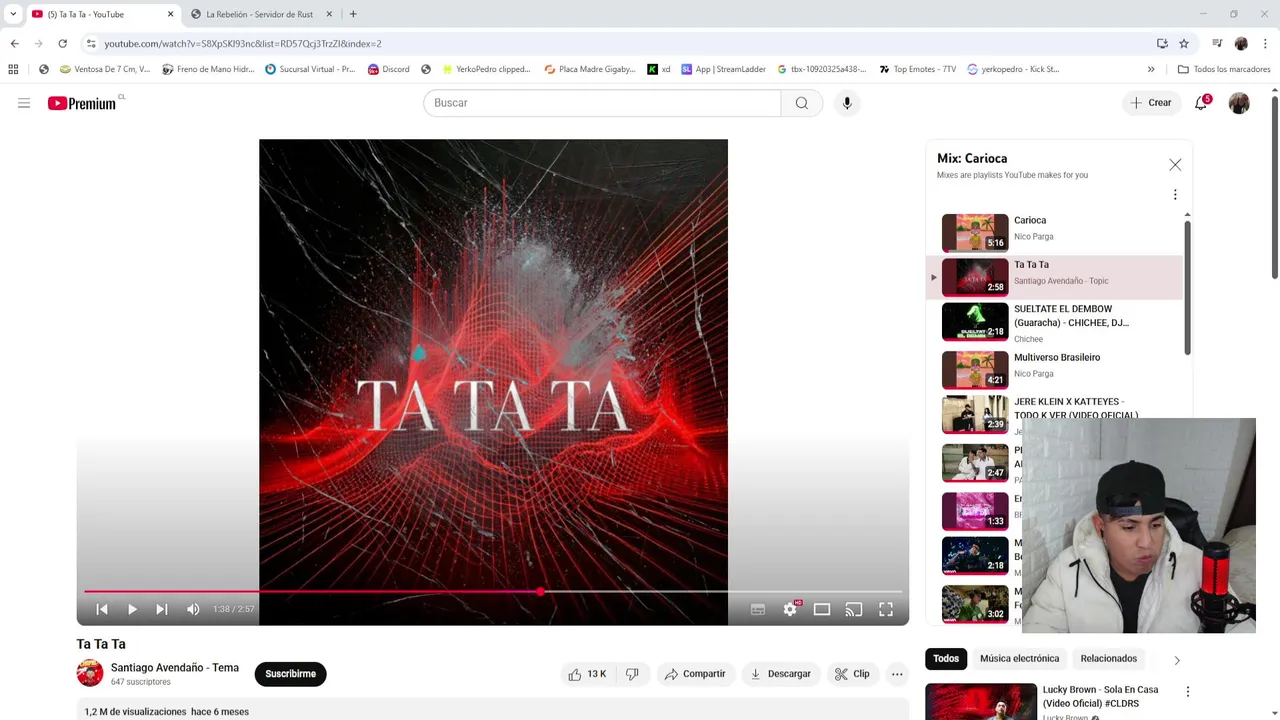Play Carioca by Nico Parga in mix
Viewport: 1280px width, 720px height.
click(1055, 233)
